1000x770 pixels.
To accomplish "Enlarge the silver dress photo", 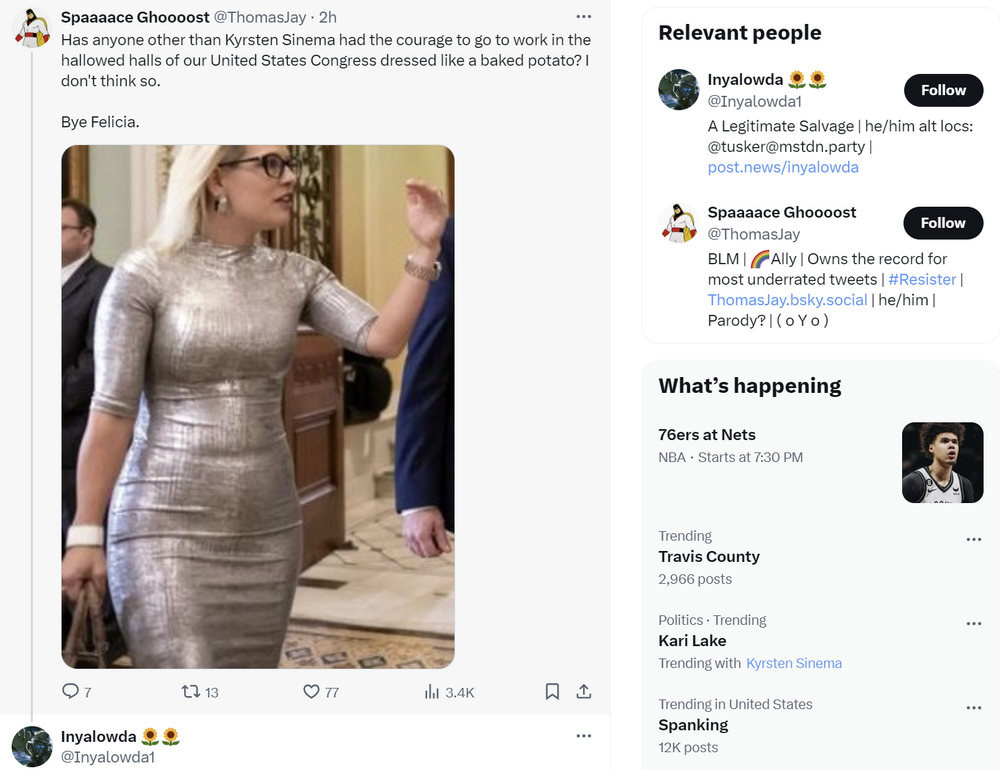I will 258,406.
